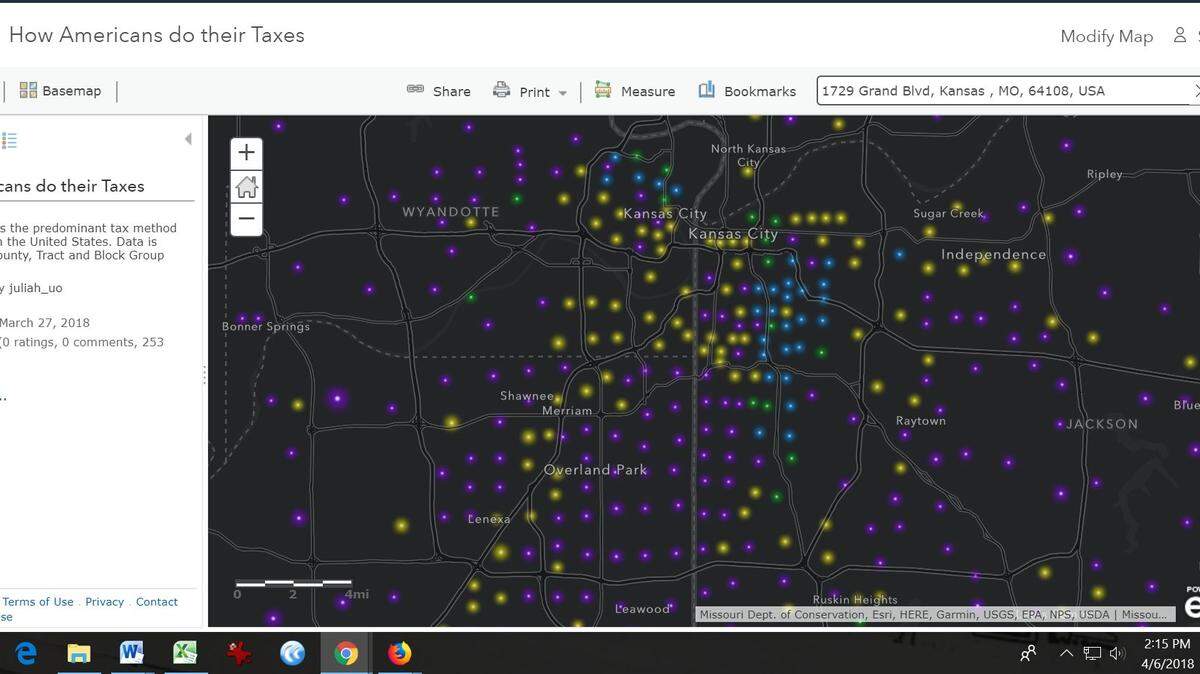The image size is (1200, 674).
Task: Click the map title How Americans do their Taxes
Action: point(156,35)
